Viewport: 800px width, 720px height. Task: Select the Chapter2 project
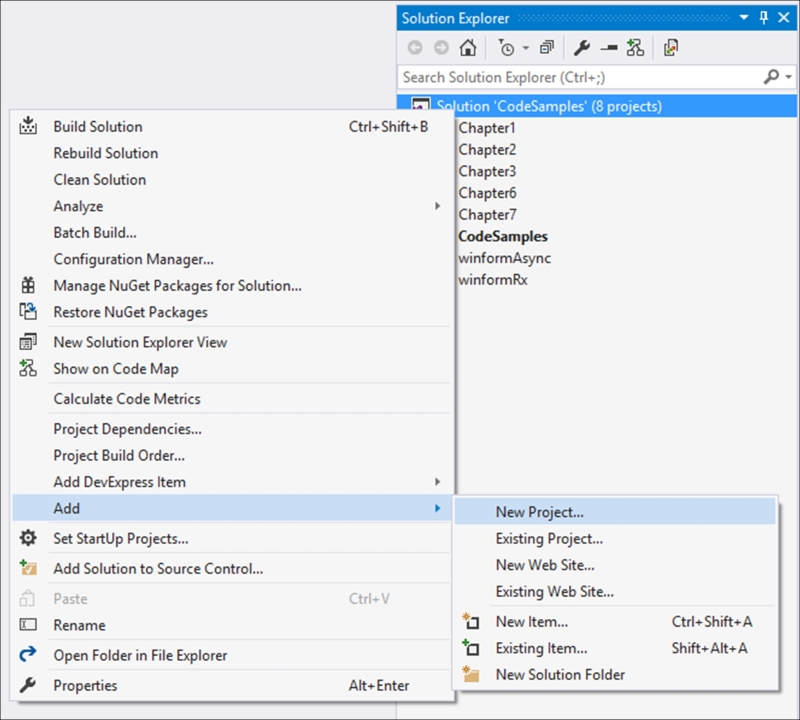pos(487,150)
